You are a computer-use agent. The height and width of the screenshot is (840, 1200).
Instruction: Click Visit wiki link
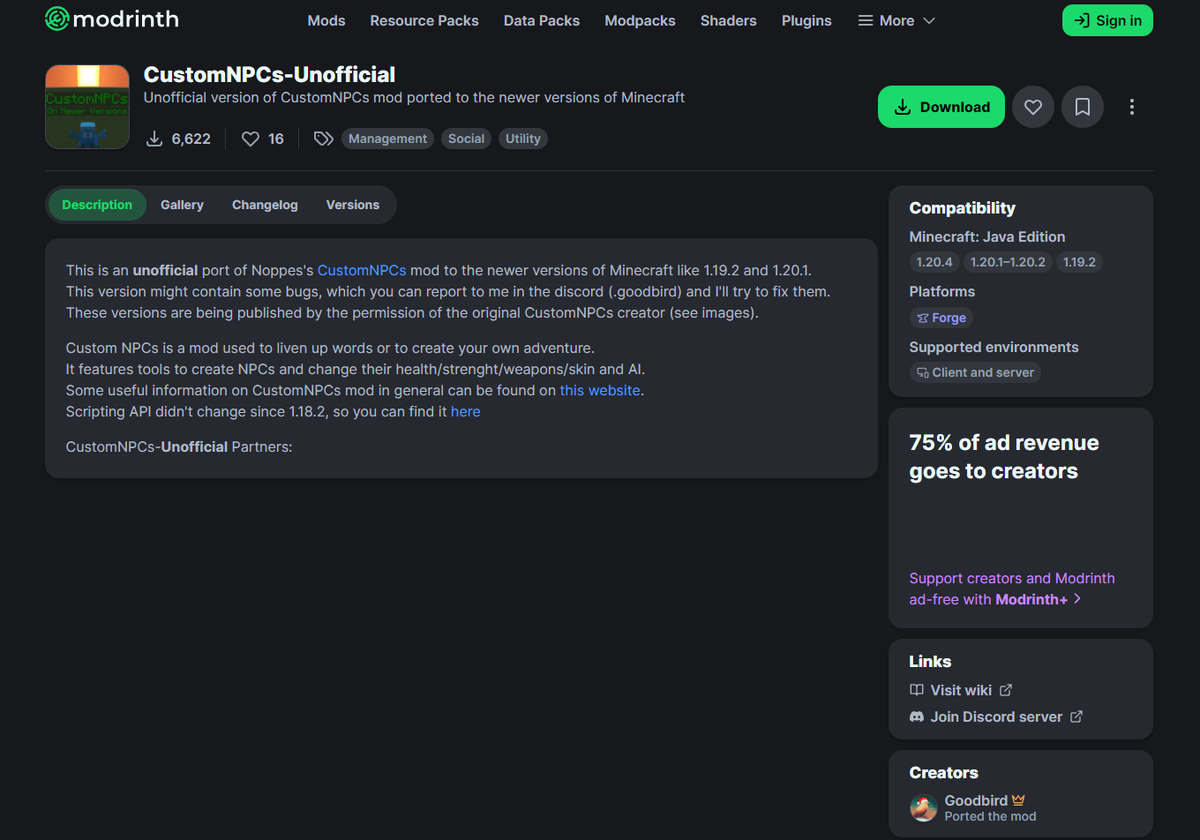(961, 690)
